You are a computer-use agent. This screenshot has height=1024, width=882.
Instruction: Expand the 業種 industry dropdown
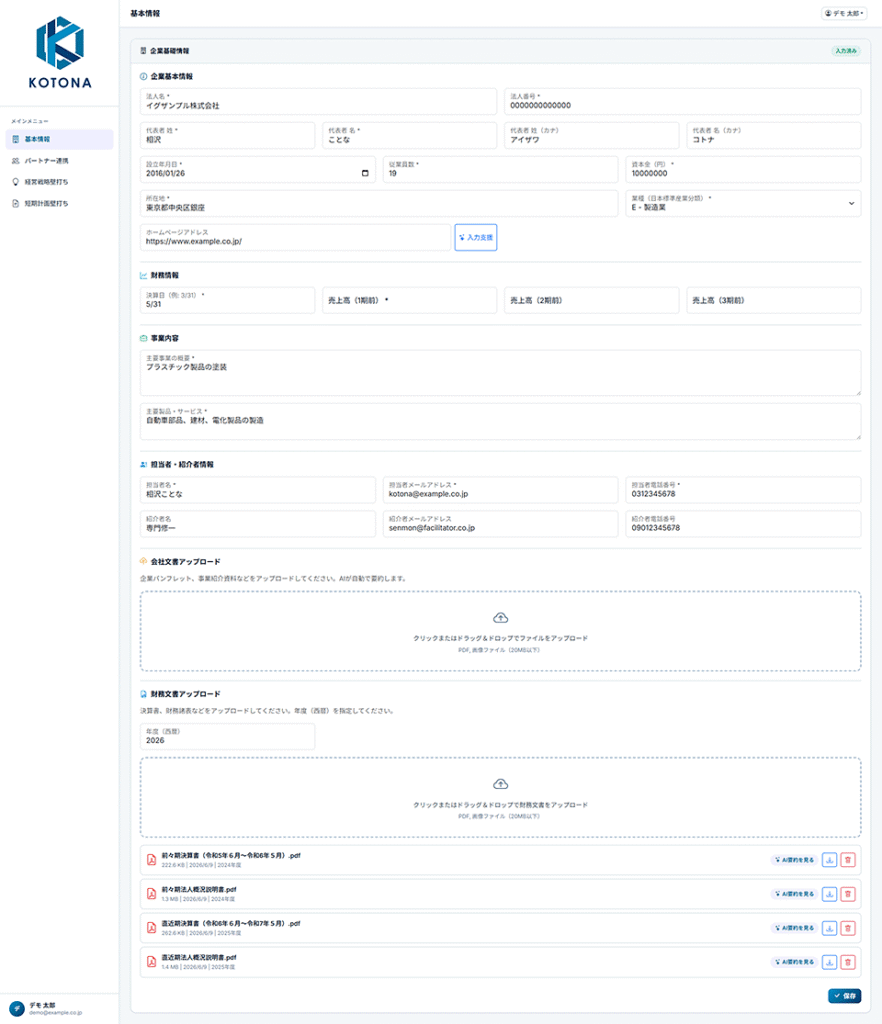click(x=743, y=203)
